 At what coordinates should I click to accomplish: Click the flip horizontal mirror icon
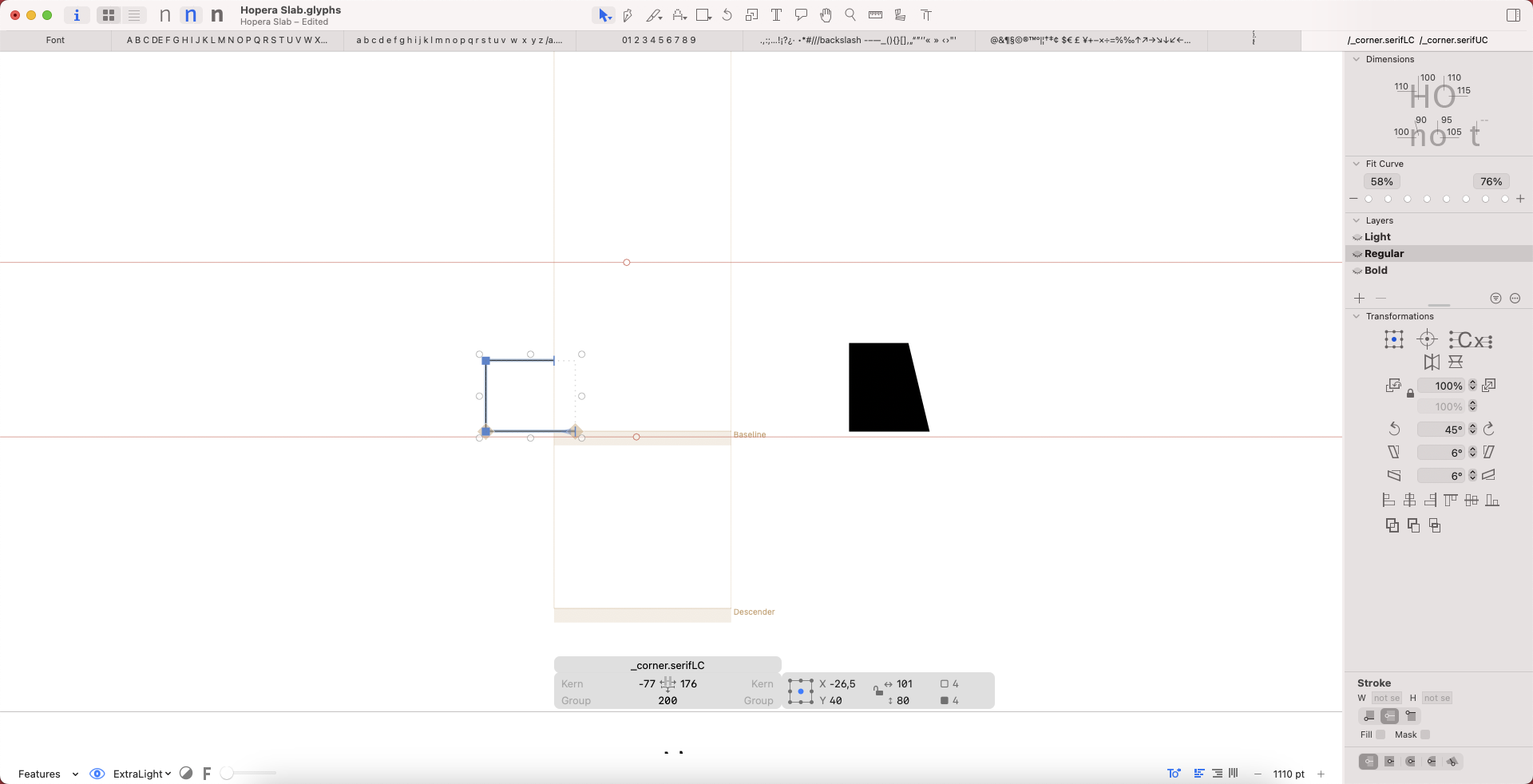click(x=1432, y=362)
